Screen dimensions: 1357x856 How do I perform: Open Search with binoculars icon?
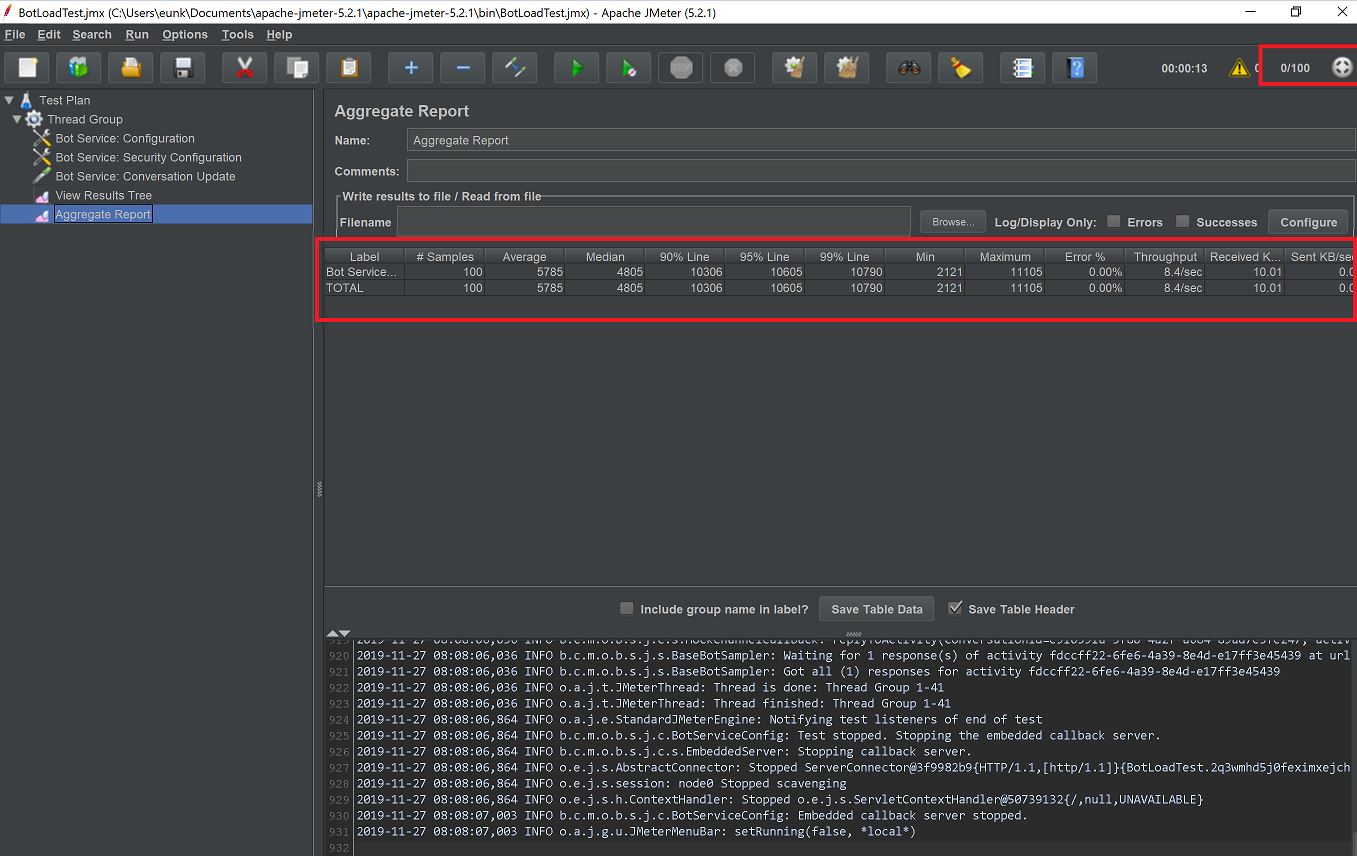click(909, 68)
